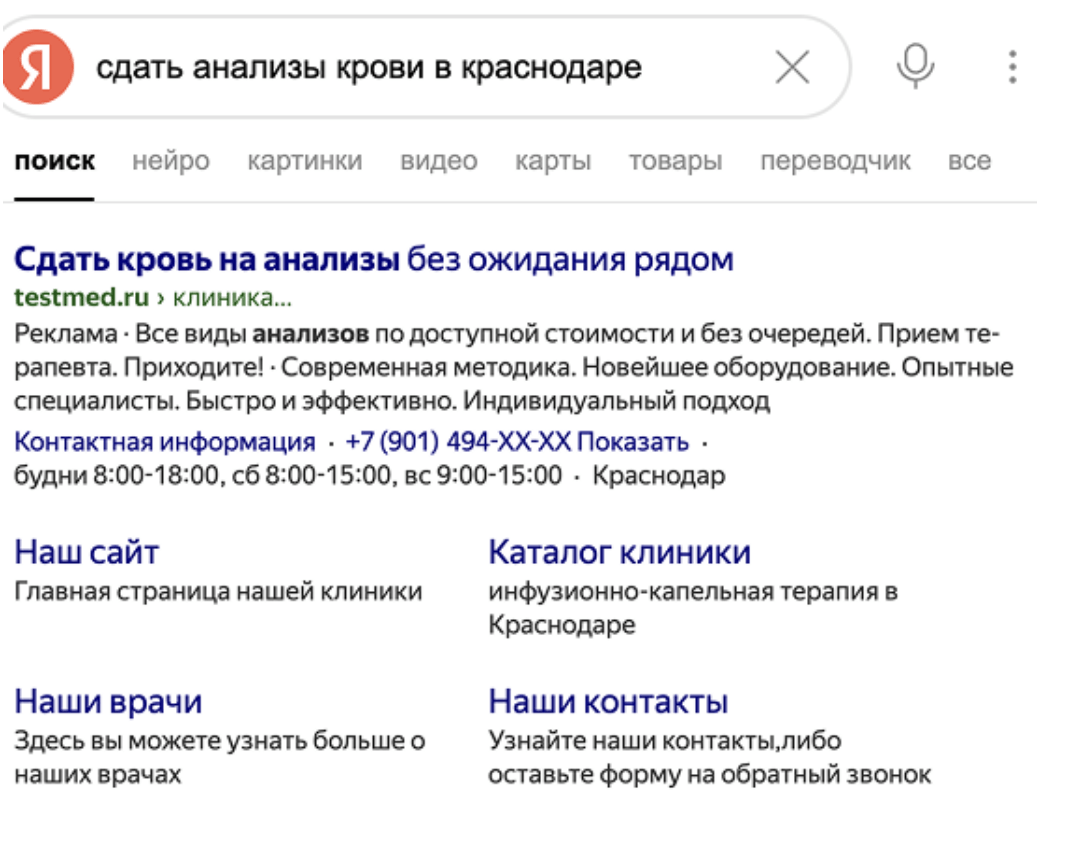
Task: Switch to the карты tab
Action: [x=553, y=161]
